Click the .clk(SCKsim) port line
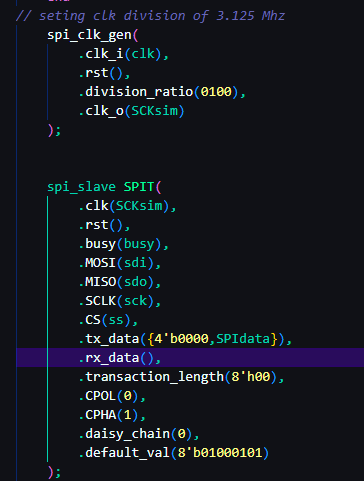364x481 pixels. (127, 206)
